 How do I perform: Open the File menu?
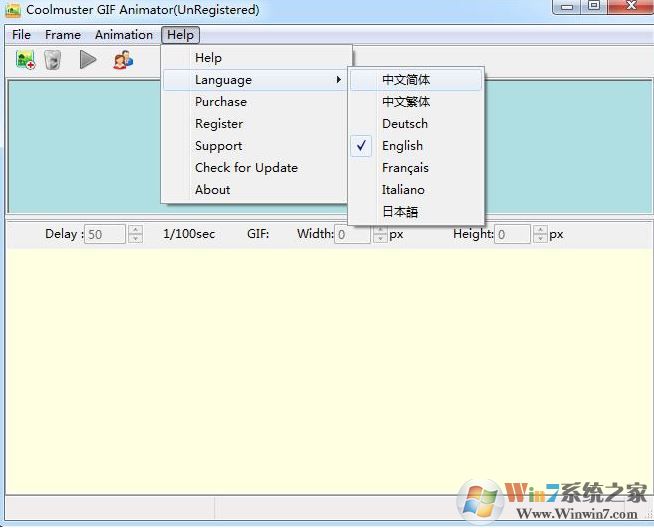[21, 35]
